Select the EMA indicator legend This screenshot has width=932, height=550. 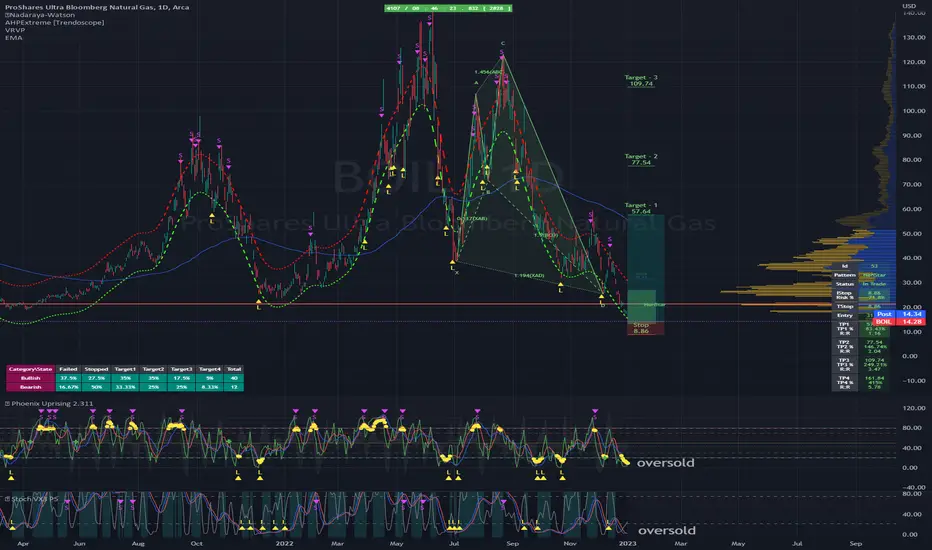(14, 37)
